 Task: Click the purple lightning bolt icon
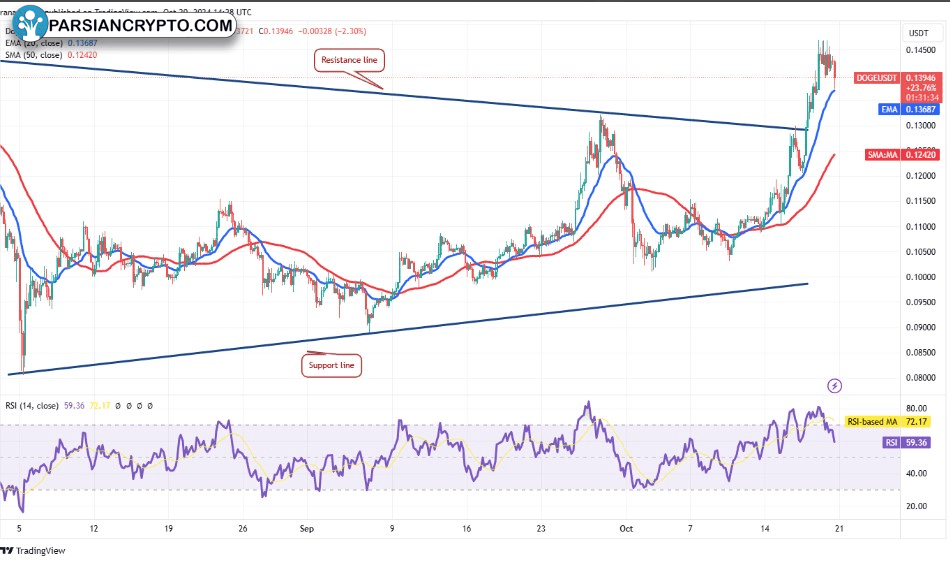pyautogui.click(x=834, y=385)
